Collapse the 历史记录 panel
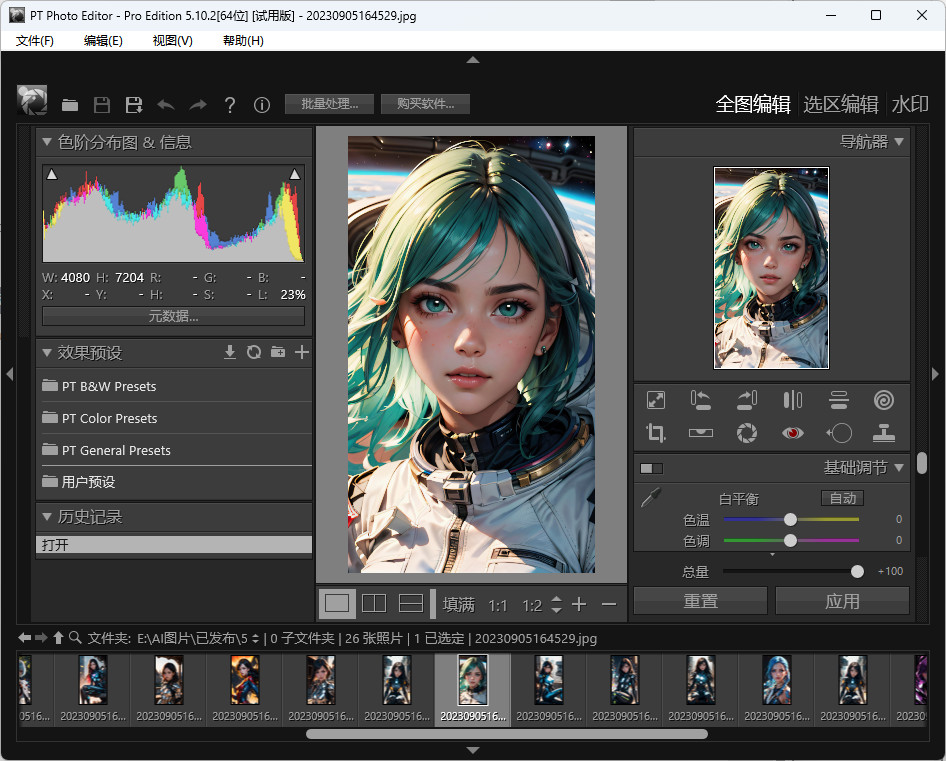 coord(46,517)
